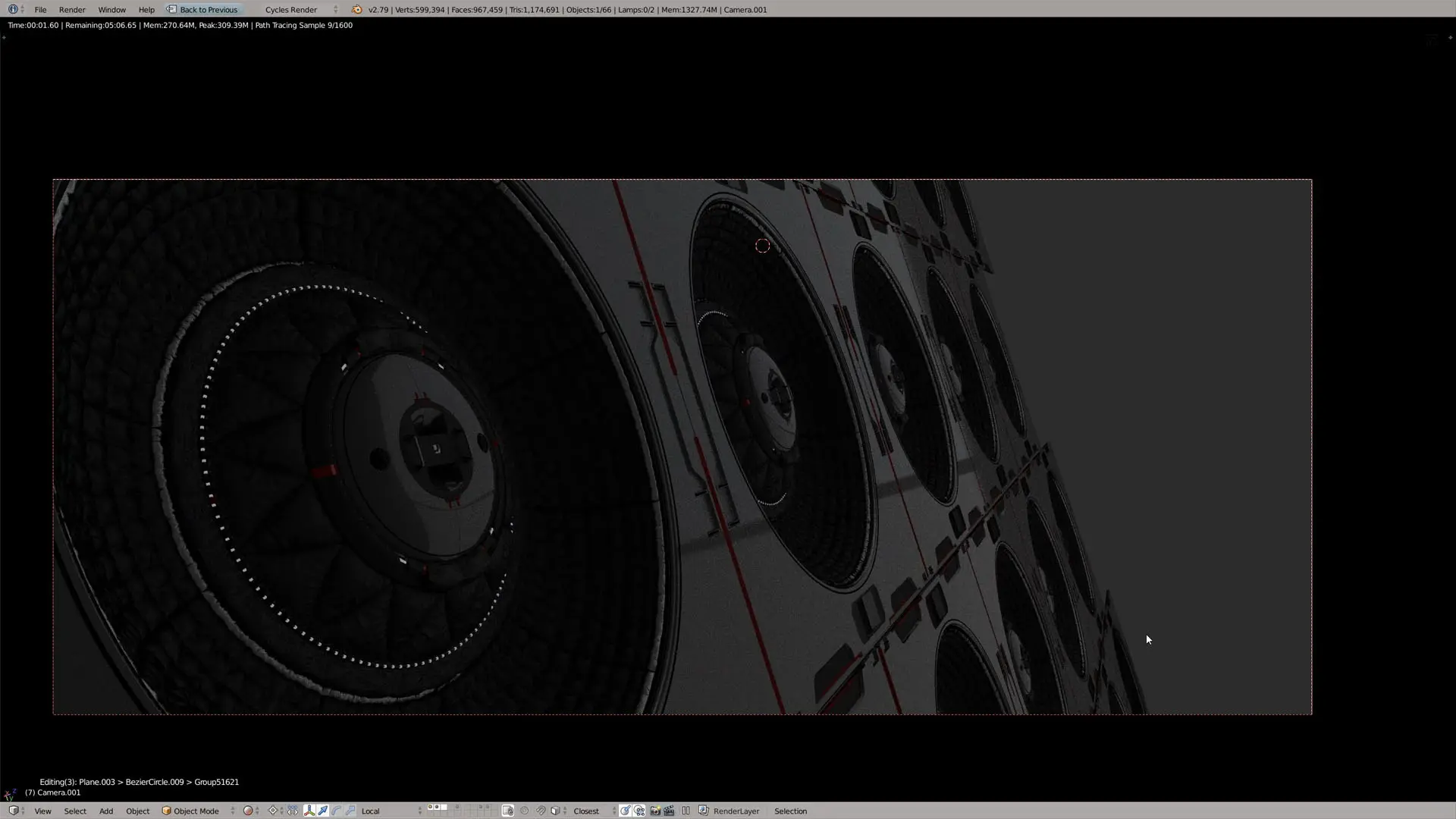The height and width of the screenshot is (819, 1456).
Task: Open the snap element type selector
Action: 557,811
